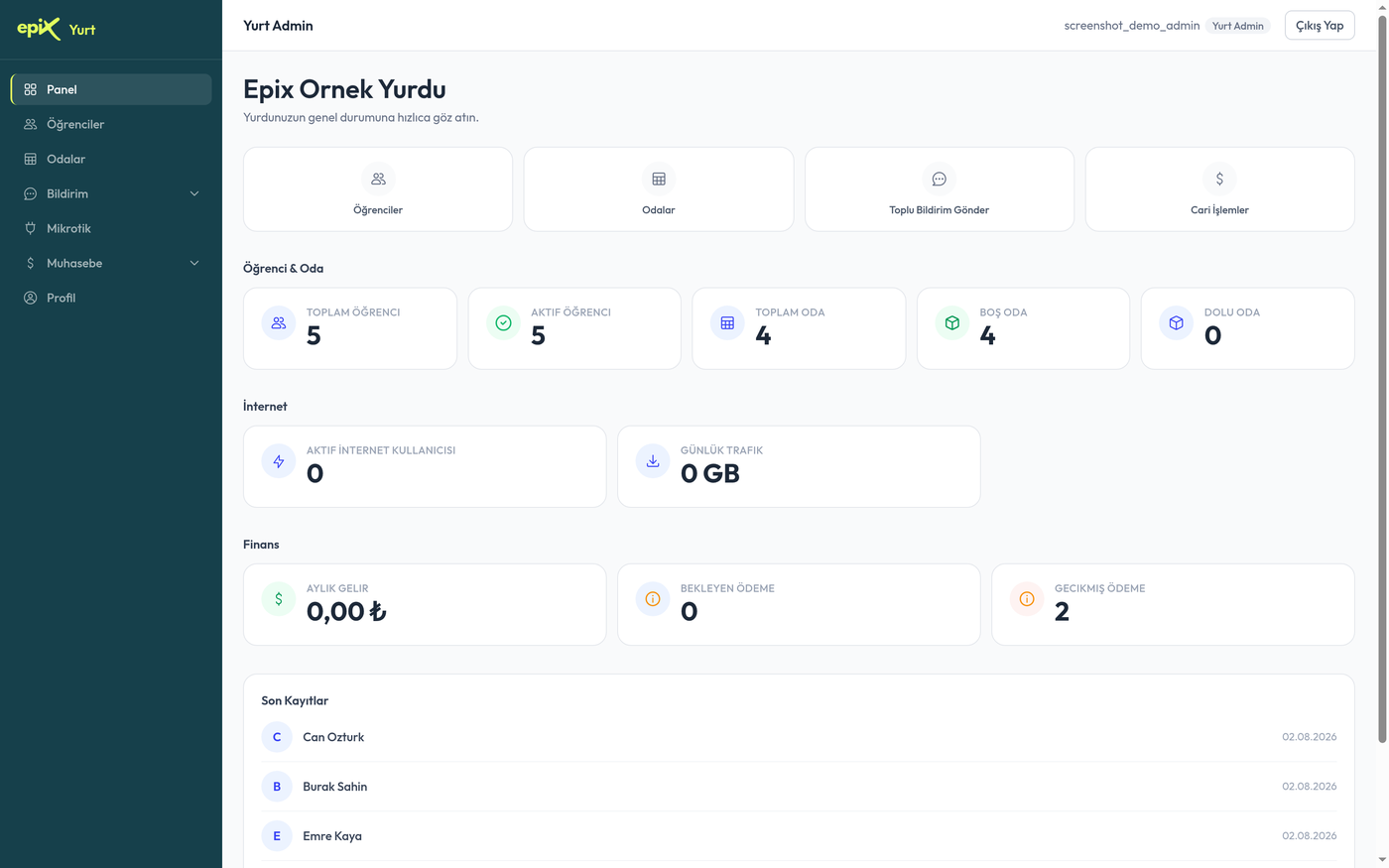Click the Öğrenciler people icon in sidebar

click(30, 124)
